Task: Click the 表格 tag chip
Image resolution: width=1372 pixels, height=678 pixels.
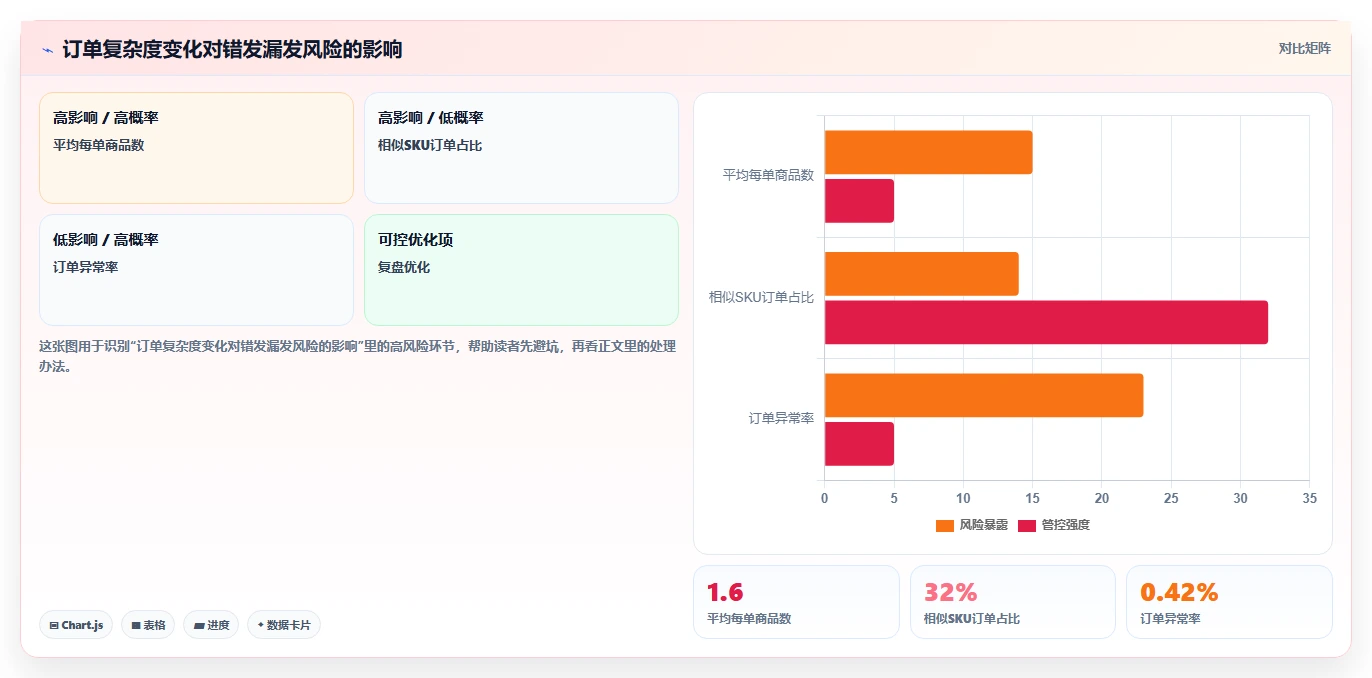Action: pos(148,625)
